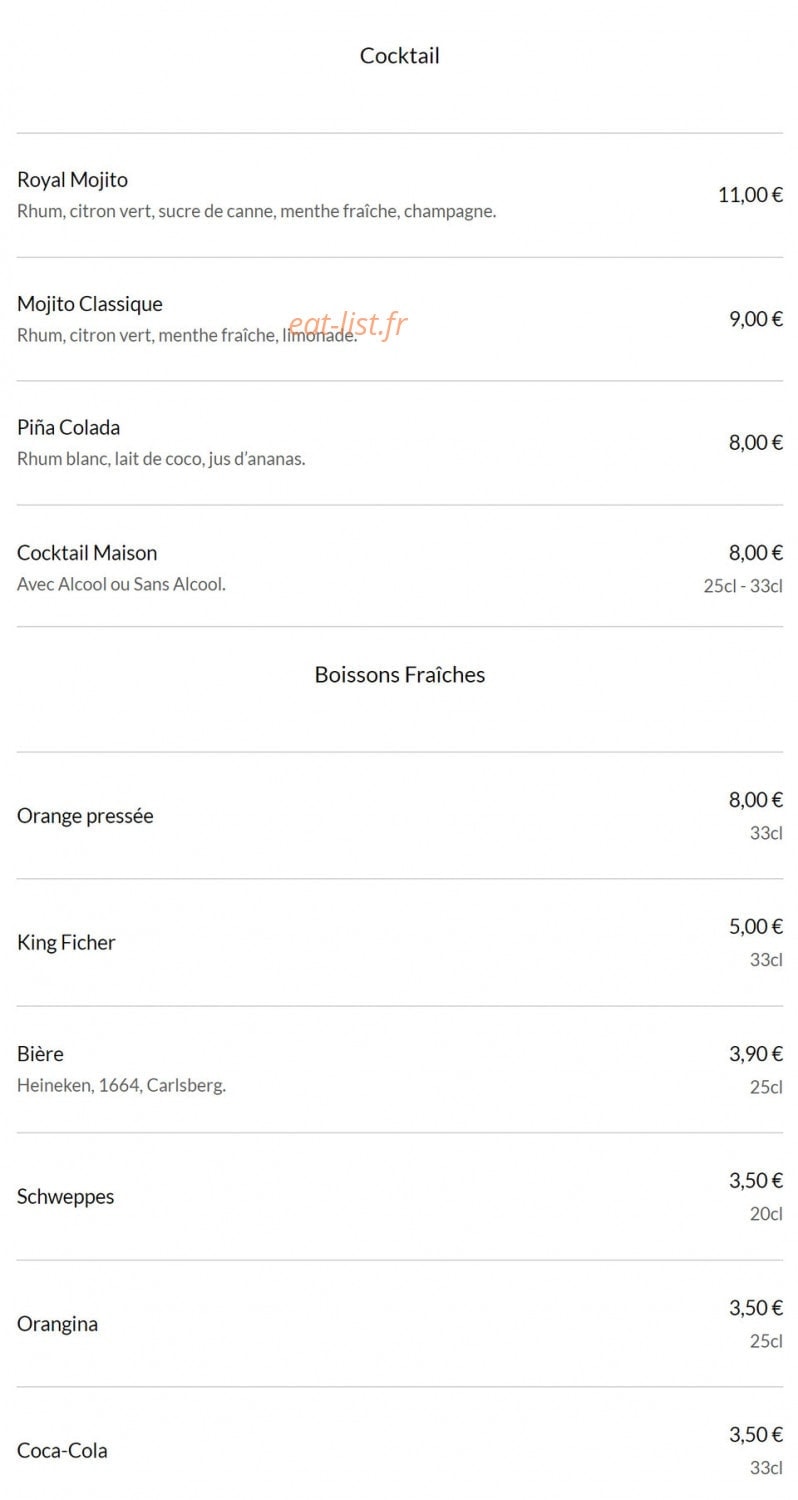798x1500 pixels.
Task: Click the Cocktail section heading
Action: coord(399,56)
